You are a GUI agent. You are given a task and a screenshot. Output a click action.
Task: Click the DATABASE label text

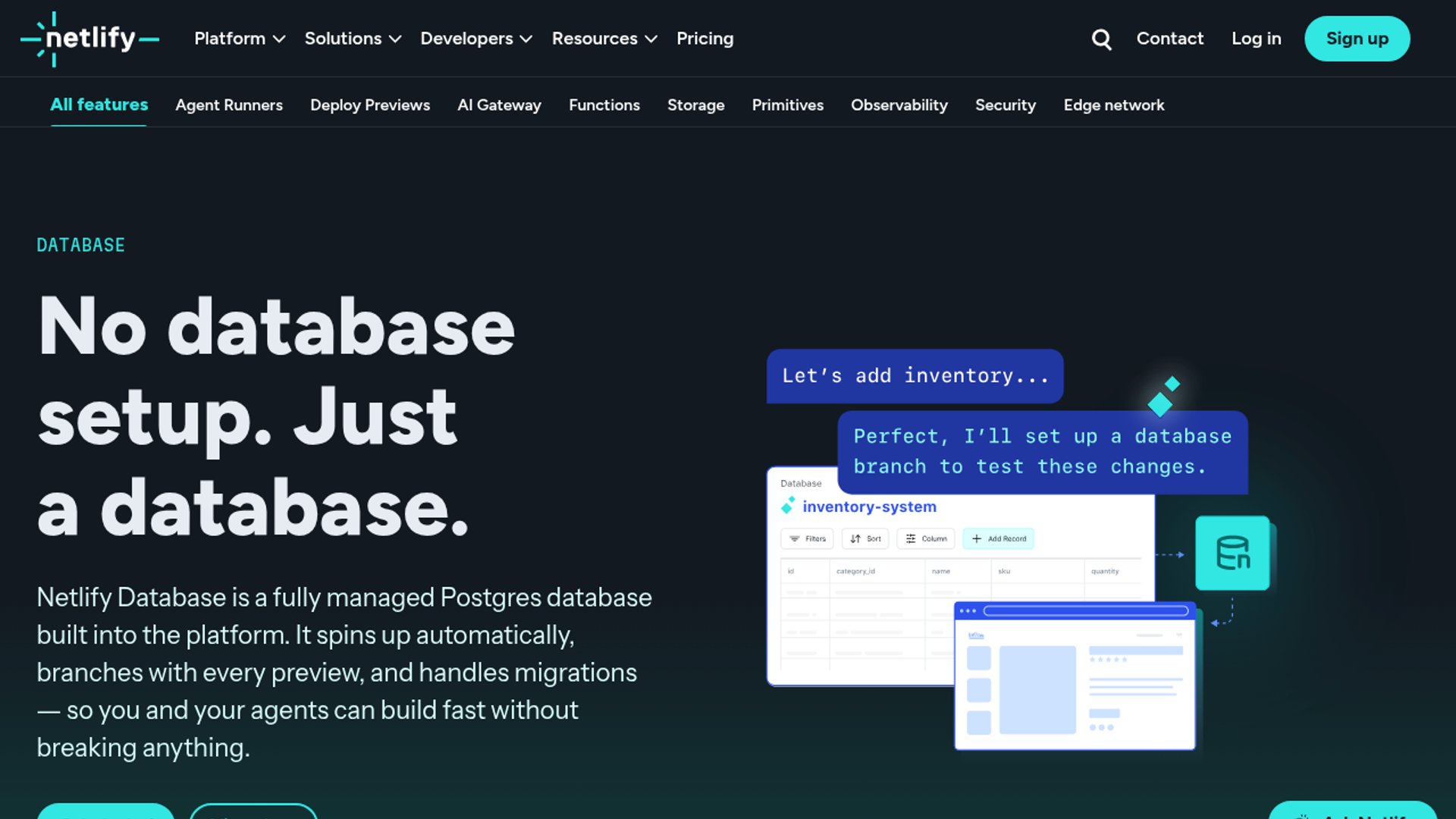click(80, 245)
